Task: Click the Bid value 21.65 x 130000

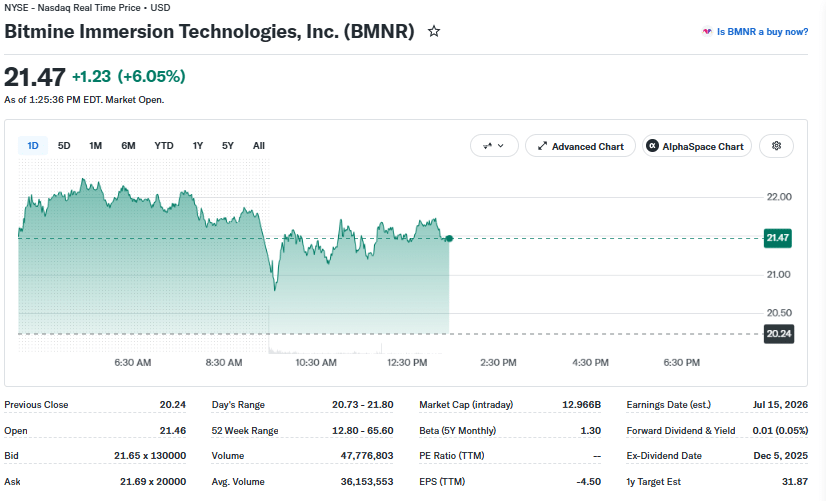Action: (x=150, y=455)
